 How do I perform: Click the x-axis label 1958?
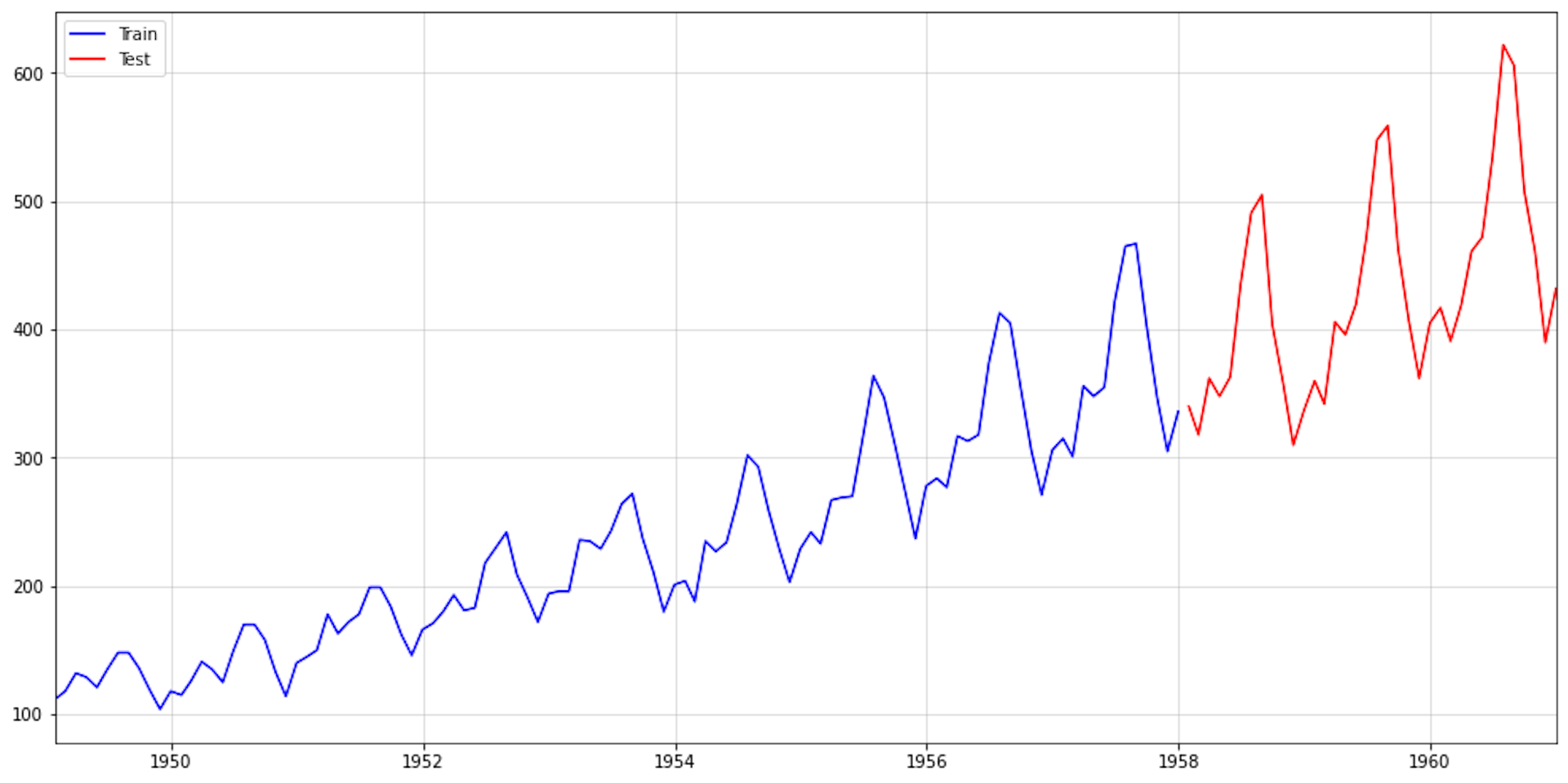tap(1178, 763)
